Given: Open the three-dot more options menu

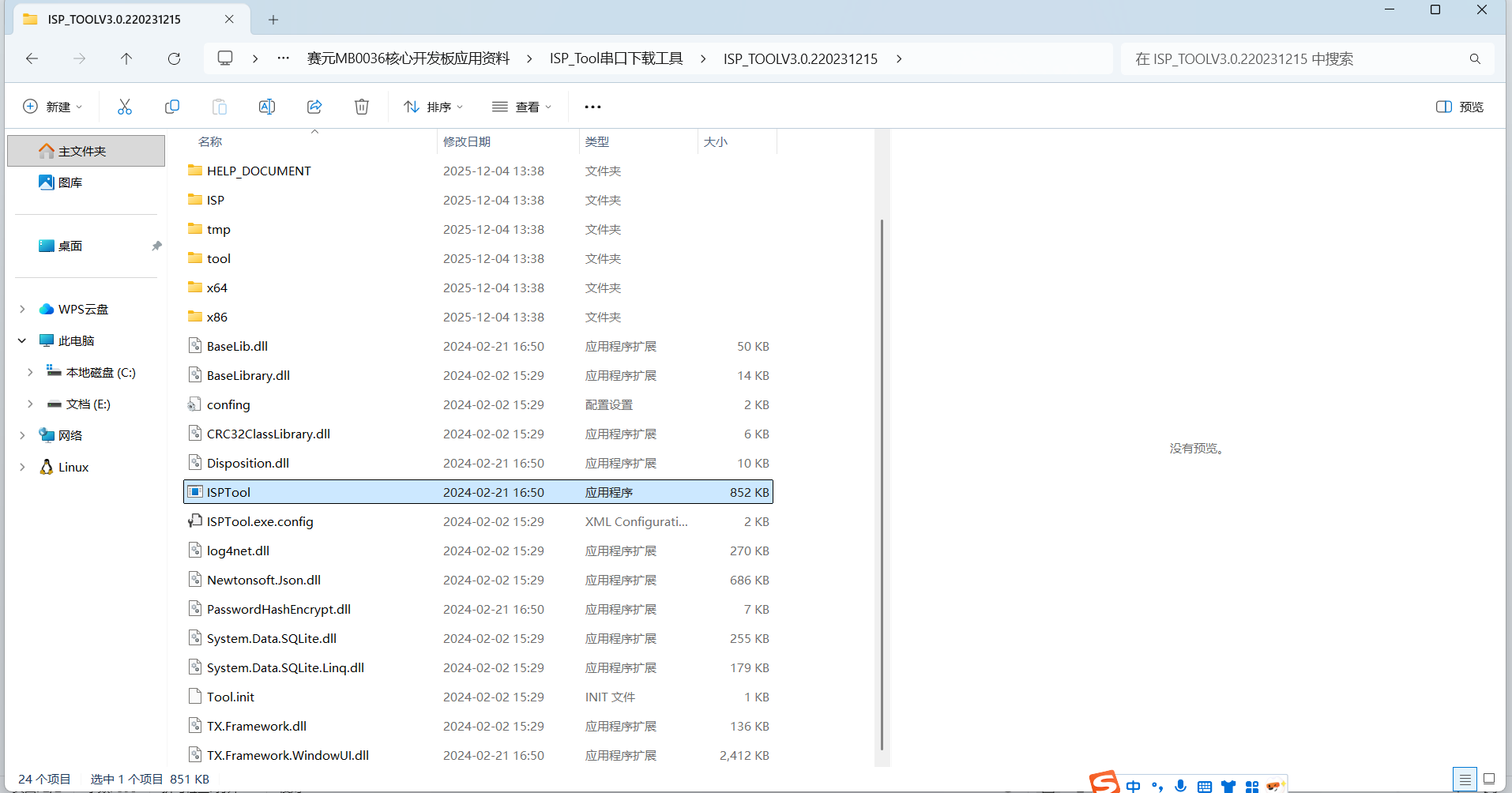Looking at the screenshot, I should point(592,107).
